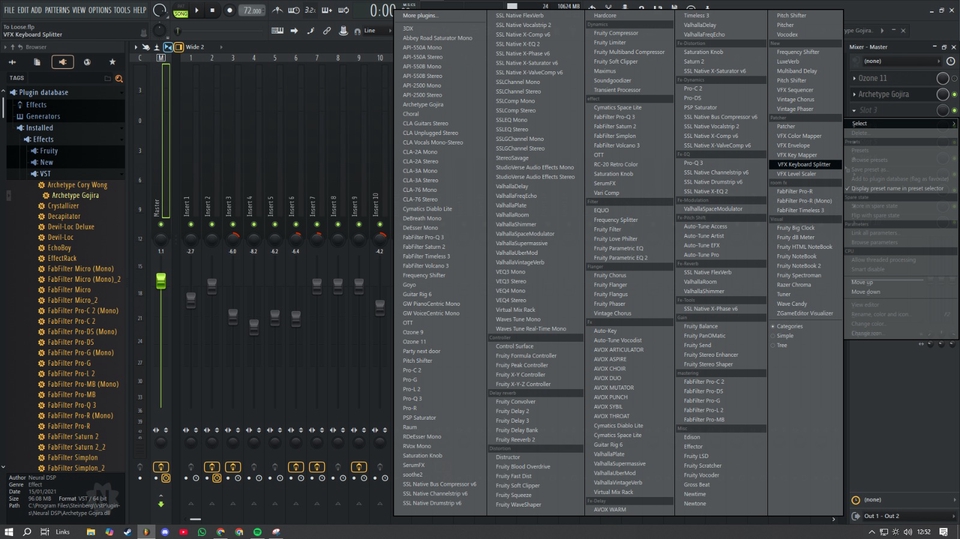This screenshot has height=539, width=960.
Task: Toggle typing keyboard to piano icon
Action: [x=277, y=31]
